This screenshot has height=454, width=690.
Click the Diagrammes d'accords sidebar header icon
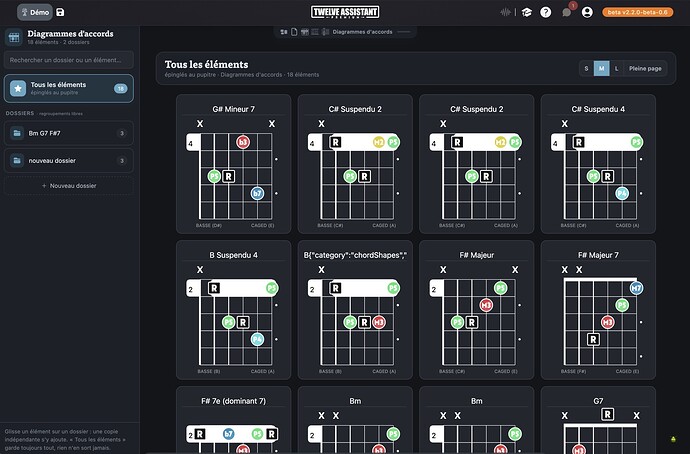pyautogui.click(x=14, y=37)
